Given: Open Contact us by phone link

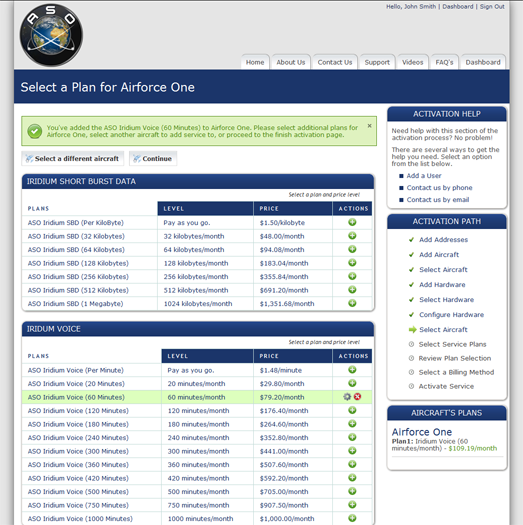Looking at the screenshot, I should point(439,188).
